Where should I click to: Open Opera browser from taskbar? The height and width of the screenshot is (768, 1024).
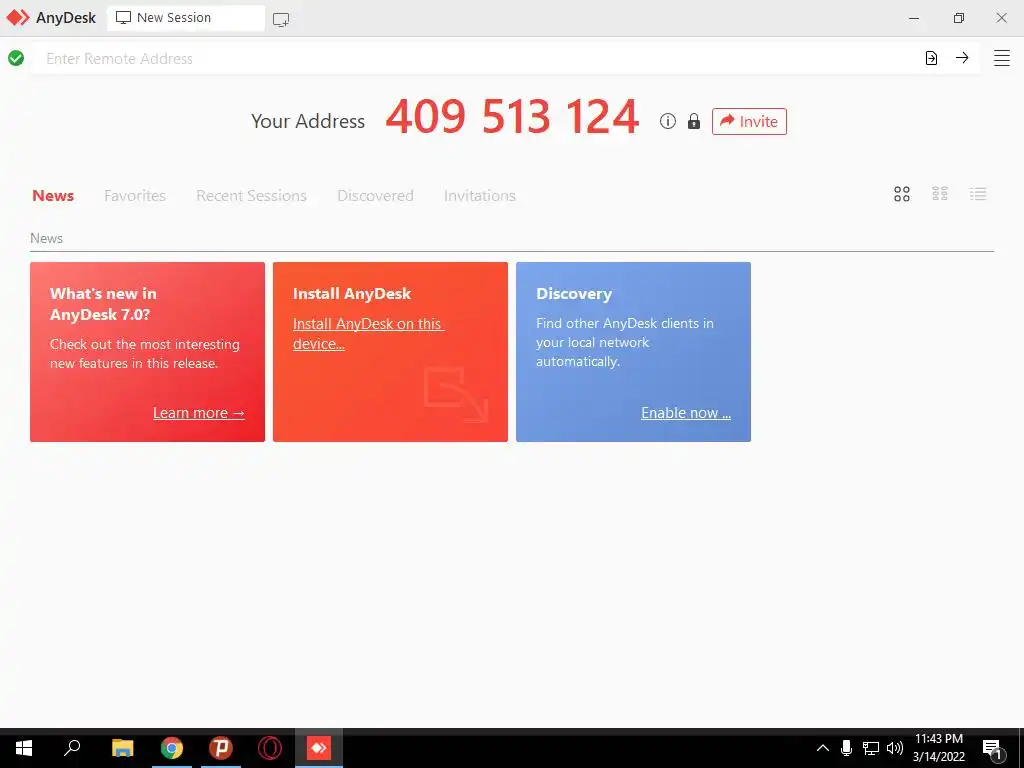[270, 748]
